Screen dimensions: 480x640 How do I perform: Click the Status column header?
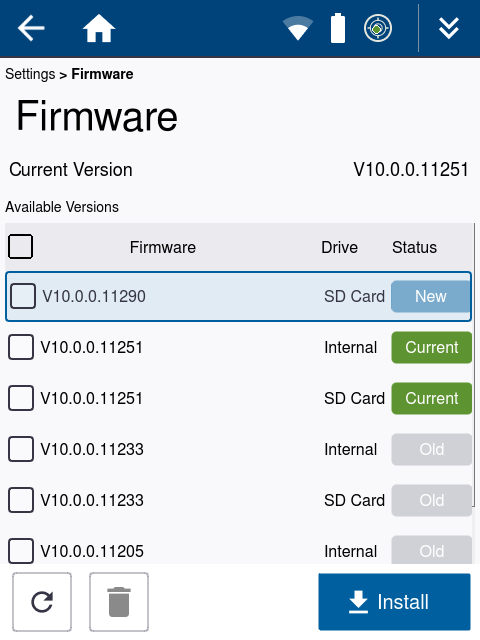click(414, 247)
